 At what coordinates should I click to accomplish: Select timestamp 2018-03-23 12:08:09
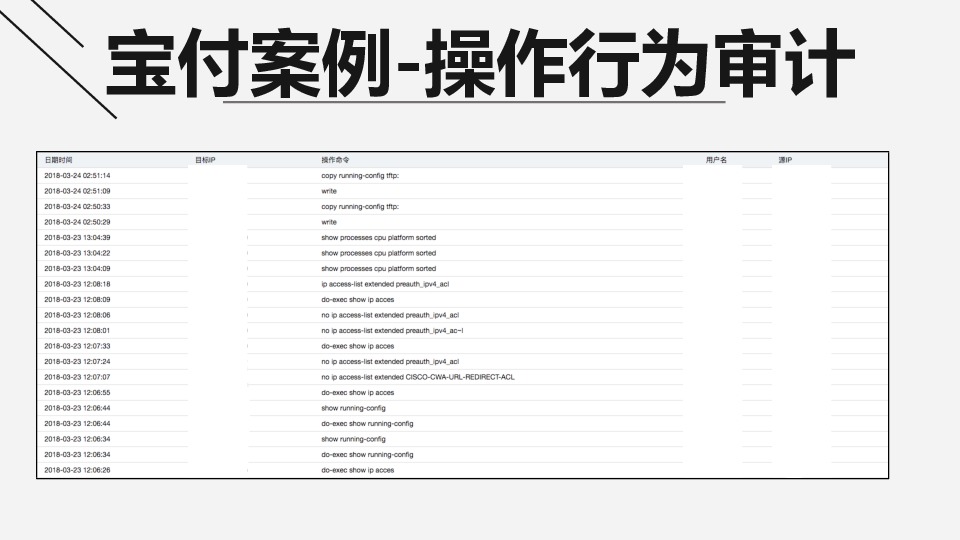[77, 299]
